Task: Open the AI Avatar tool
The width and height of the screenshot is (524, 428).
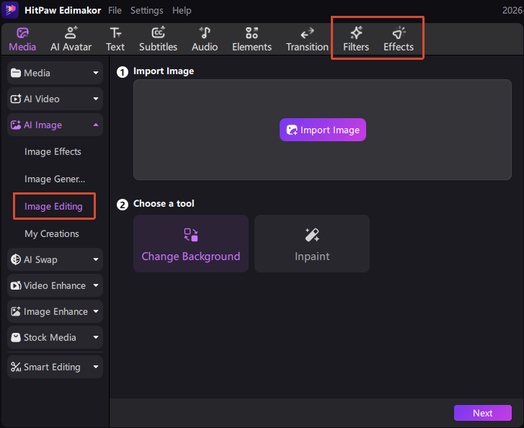Action: point(71,39)
